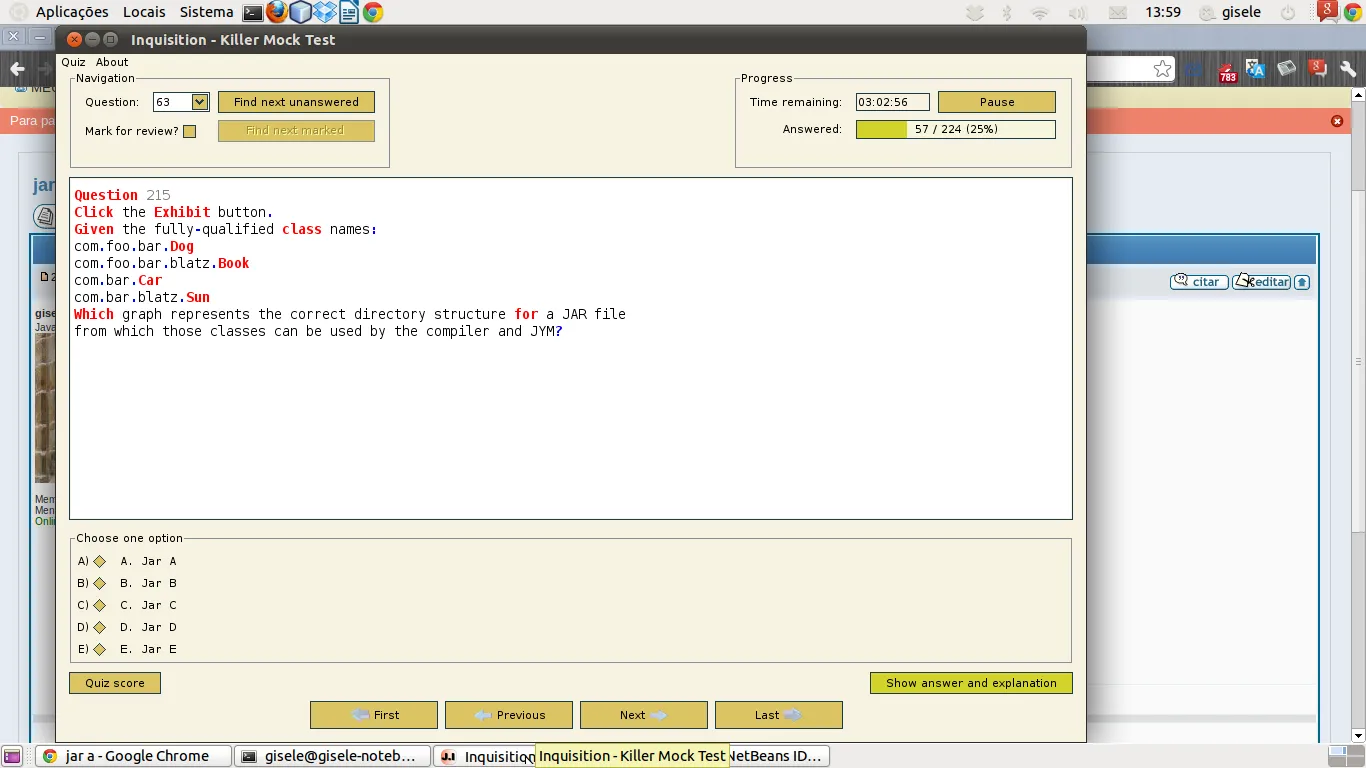Jump to the Last question
This screenshot has width=1366, height=768.
[779, 715]
